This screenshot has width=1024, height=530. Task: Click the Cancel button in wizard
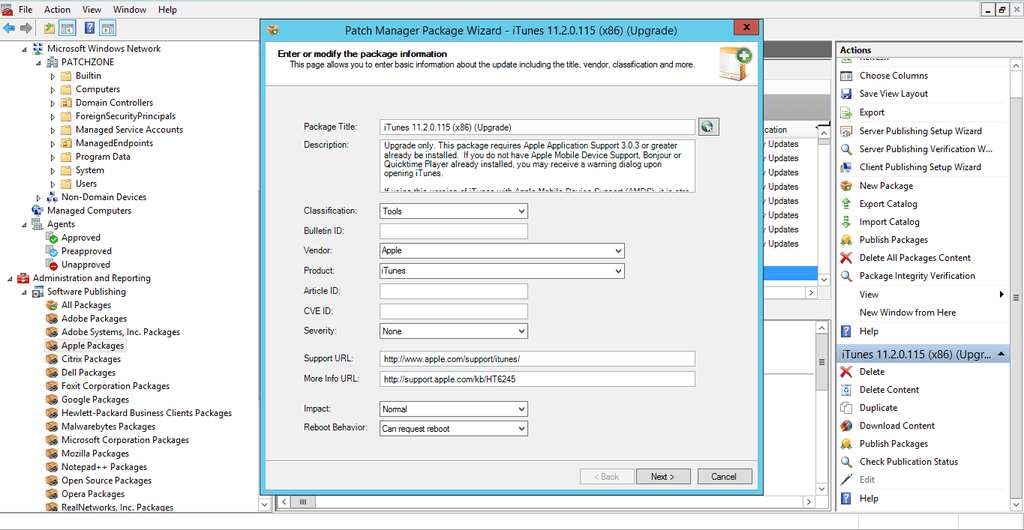pos(724,476)
